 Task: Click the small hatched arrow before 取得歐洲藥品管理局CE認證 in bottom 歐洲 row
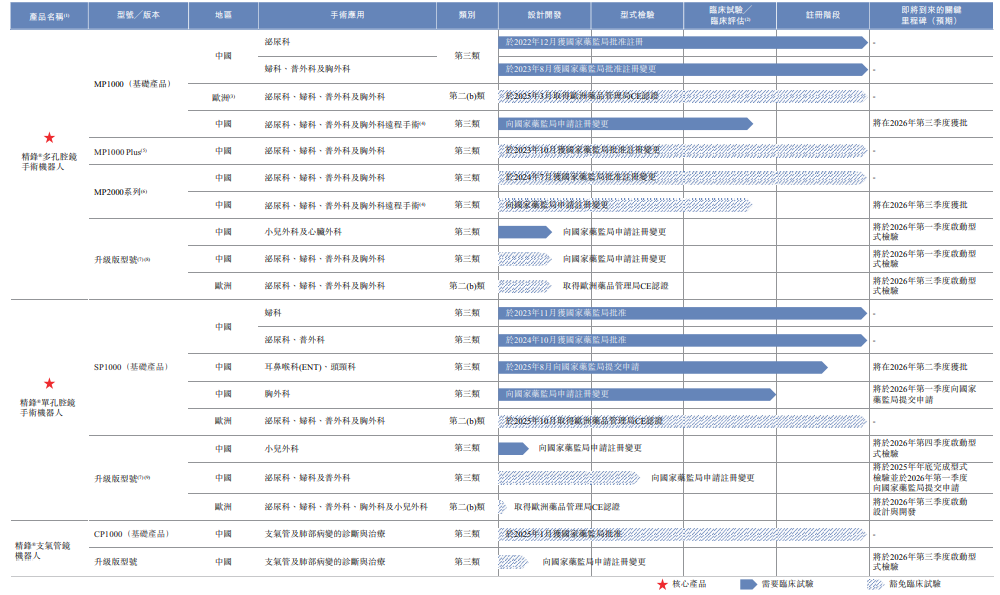tap(503, 507)
